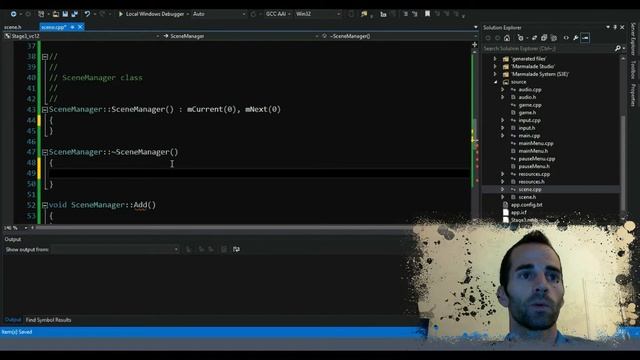The height and width of the screenshot is (360, 640).
Task: Click Solution Explorer Back navigation icon
Action: click(488, 38)
